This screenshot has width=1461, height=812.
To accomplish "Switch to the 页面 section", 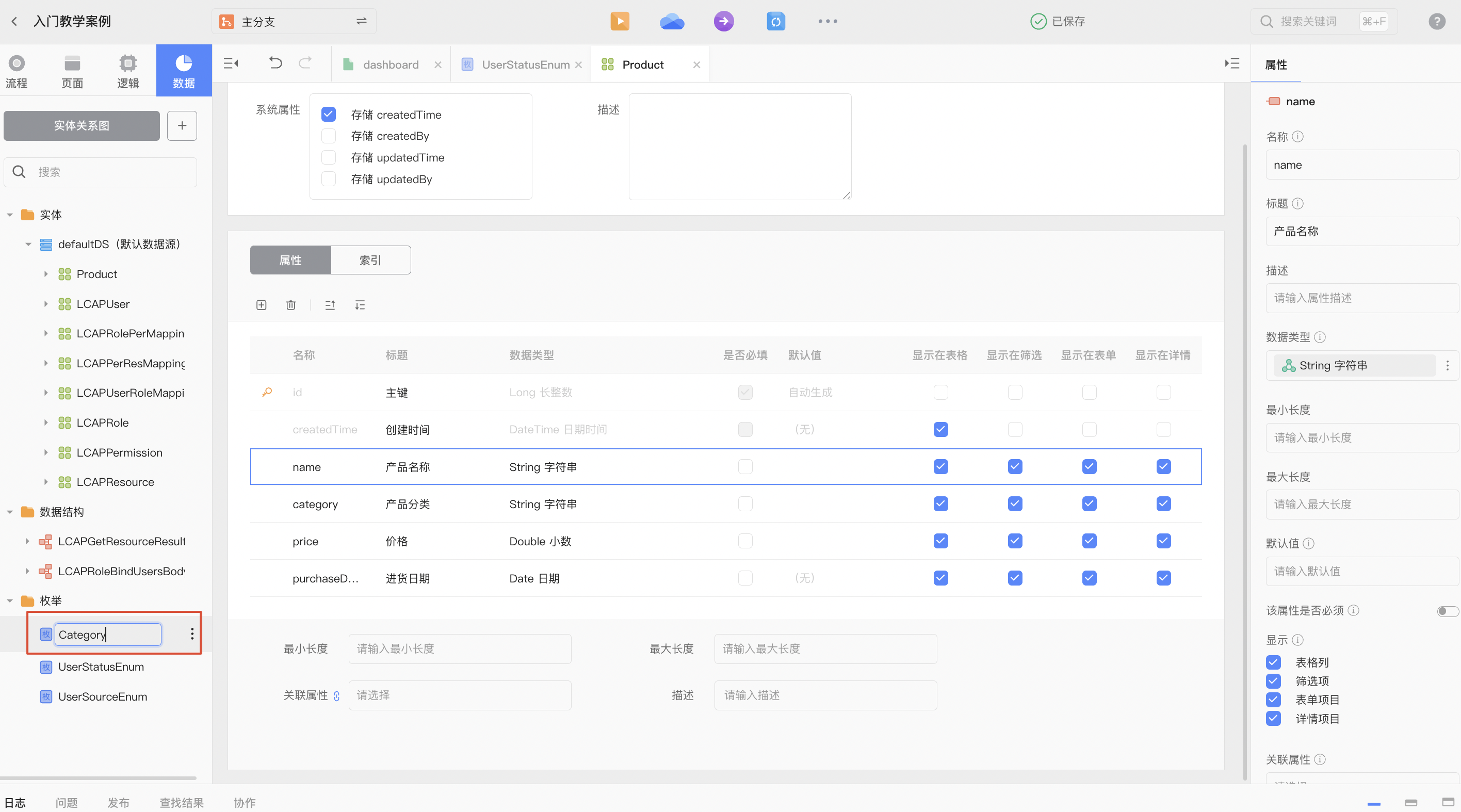I will pyautogui.click(x=72, y=71).
